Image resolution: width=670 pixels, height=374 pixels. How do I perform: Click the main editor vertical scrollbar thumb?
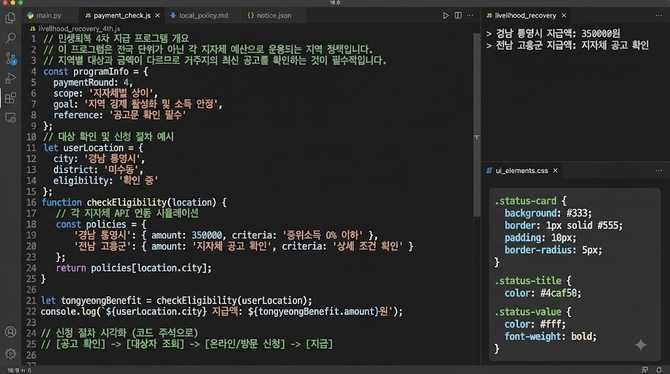[476, 124]
